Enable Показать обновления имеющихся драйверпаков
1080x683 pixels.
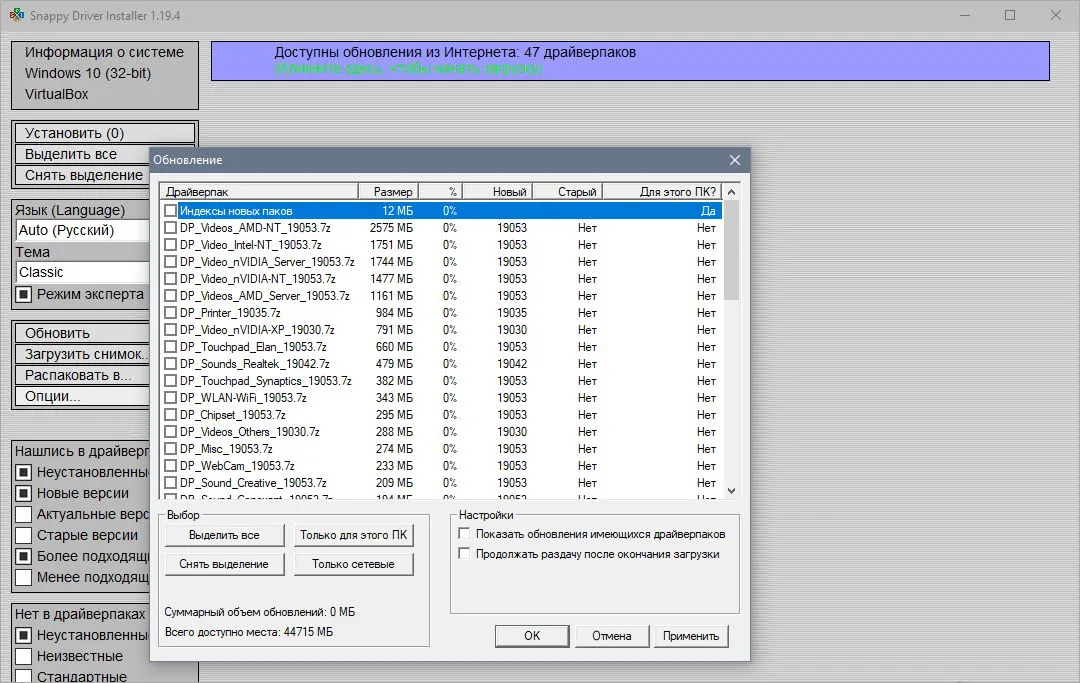464,534
